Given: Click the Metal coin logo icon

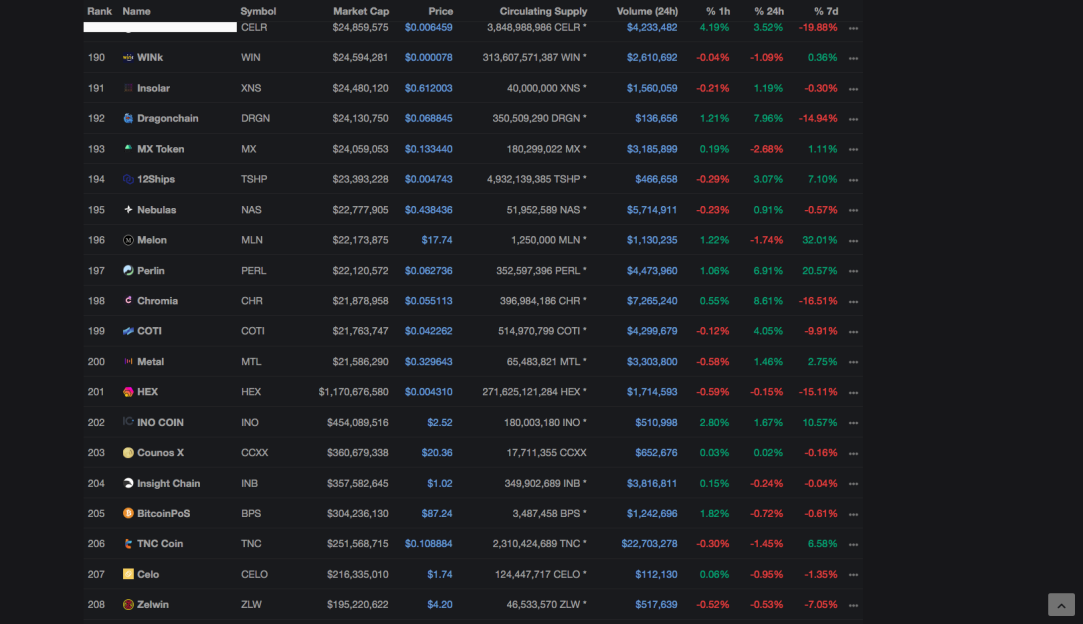Looking at the screenshot, I should 128,361.
